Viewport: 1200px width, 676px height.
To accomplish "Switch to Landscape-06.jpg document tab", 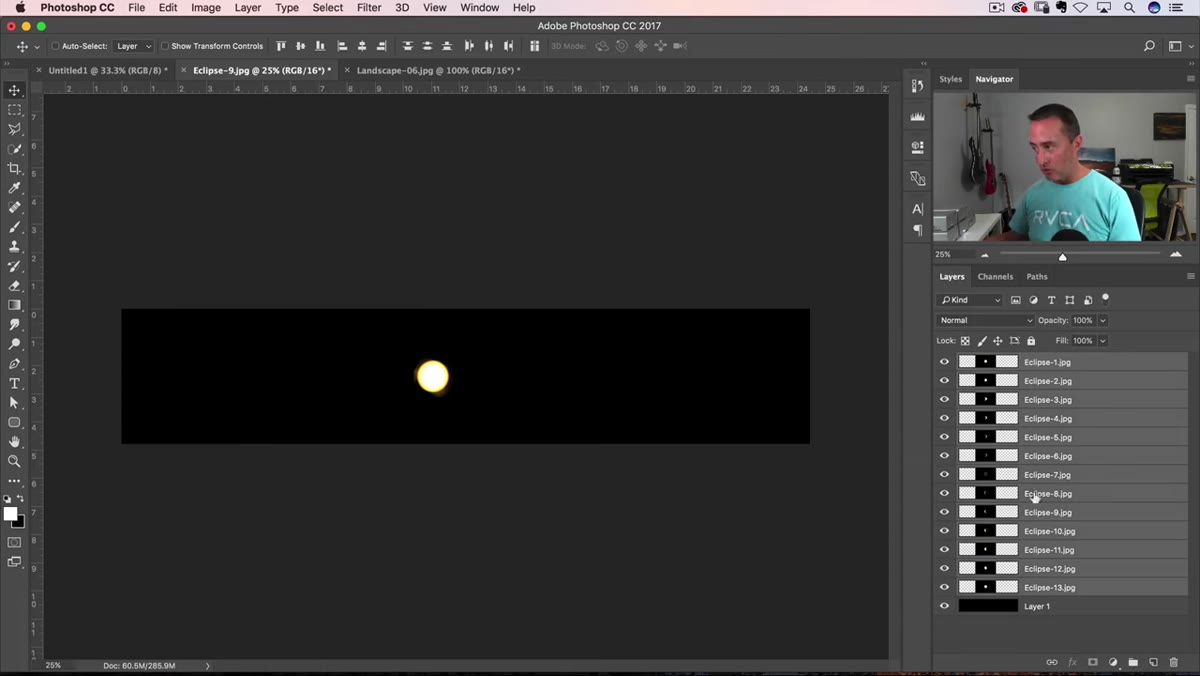I will (x=438, y=71).
